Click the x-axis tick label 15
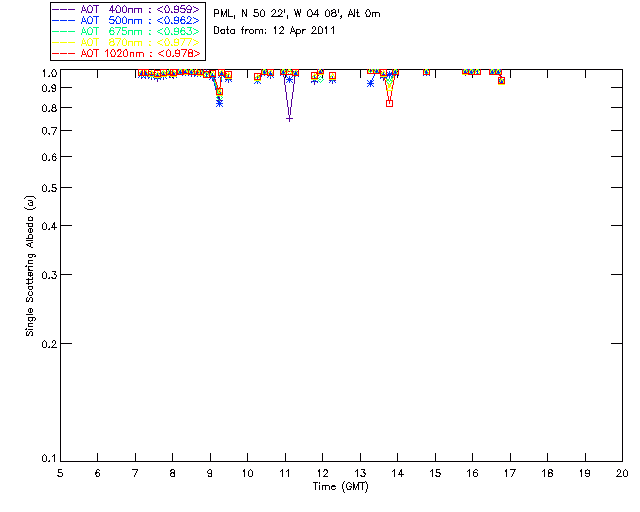This screenshot has height=512, width=640. [x=435, y=473]
